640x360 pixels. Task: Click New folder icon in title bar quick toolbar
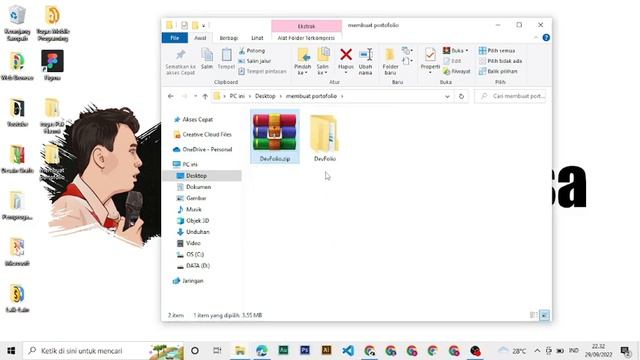195,25
